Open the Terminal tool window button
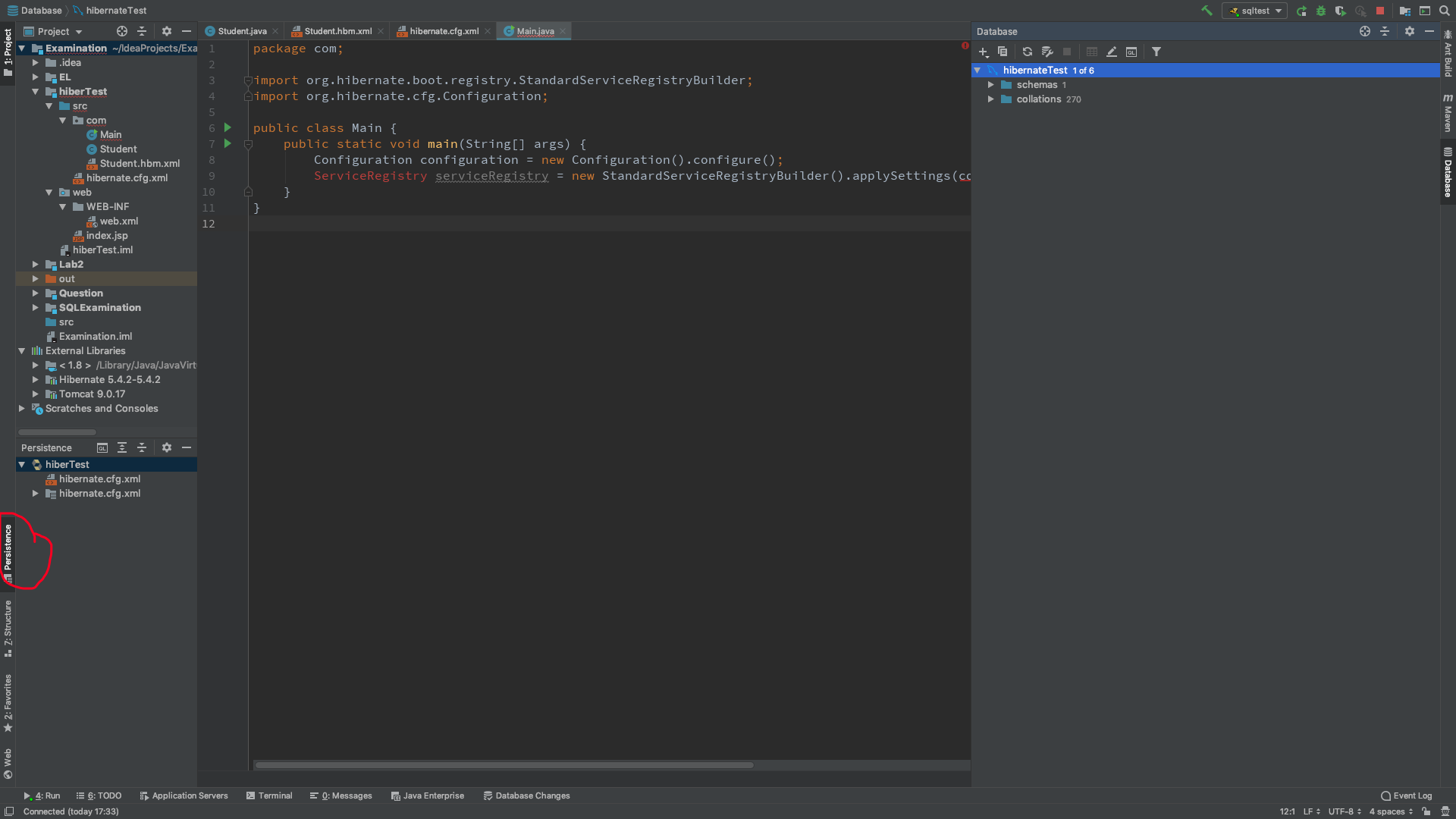This screenshot has width=1456, height=819. pyautogui.click(x=269, y=795)
